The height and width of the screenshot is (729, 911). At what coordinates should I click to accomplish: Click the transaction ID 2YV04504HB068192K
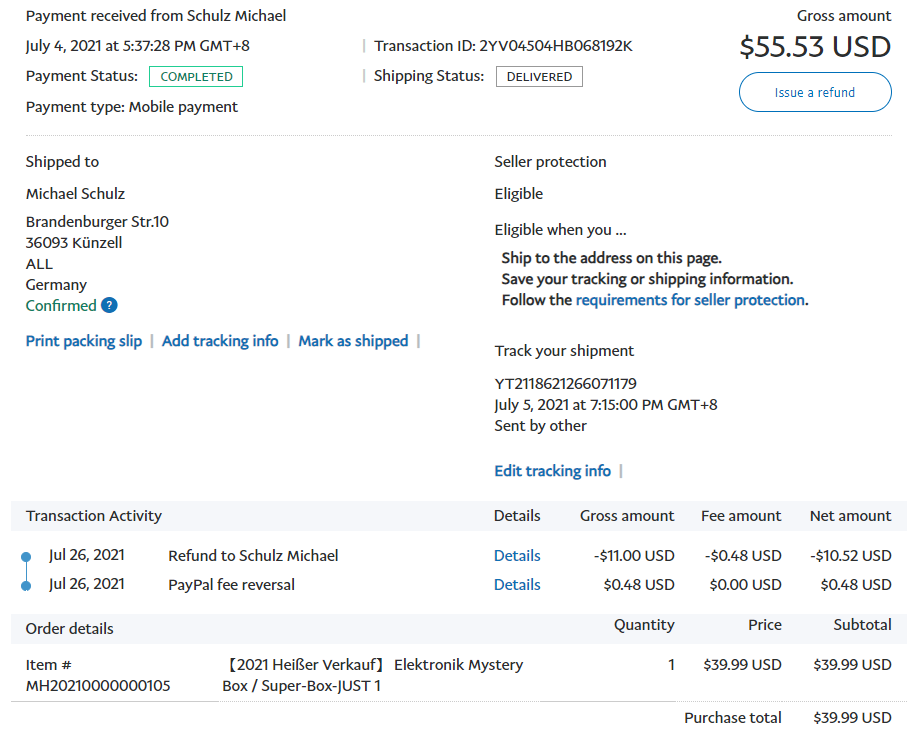tap(556, 46)
